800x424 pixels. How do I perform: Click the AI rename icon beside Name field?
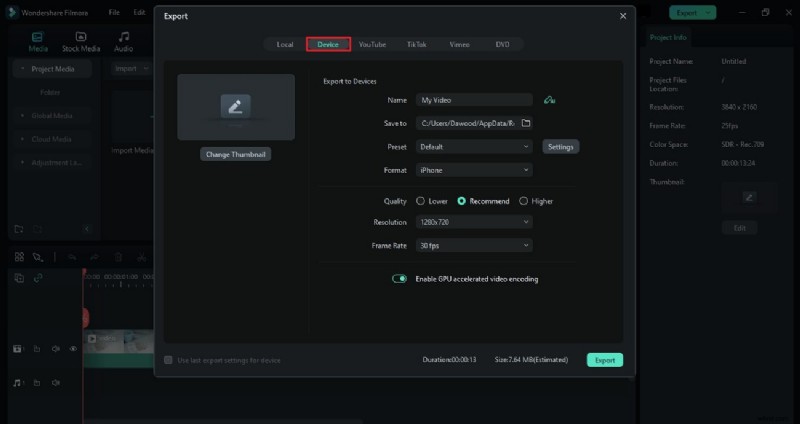pos(549,100)
